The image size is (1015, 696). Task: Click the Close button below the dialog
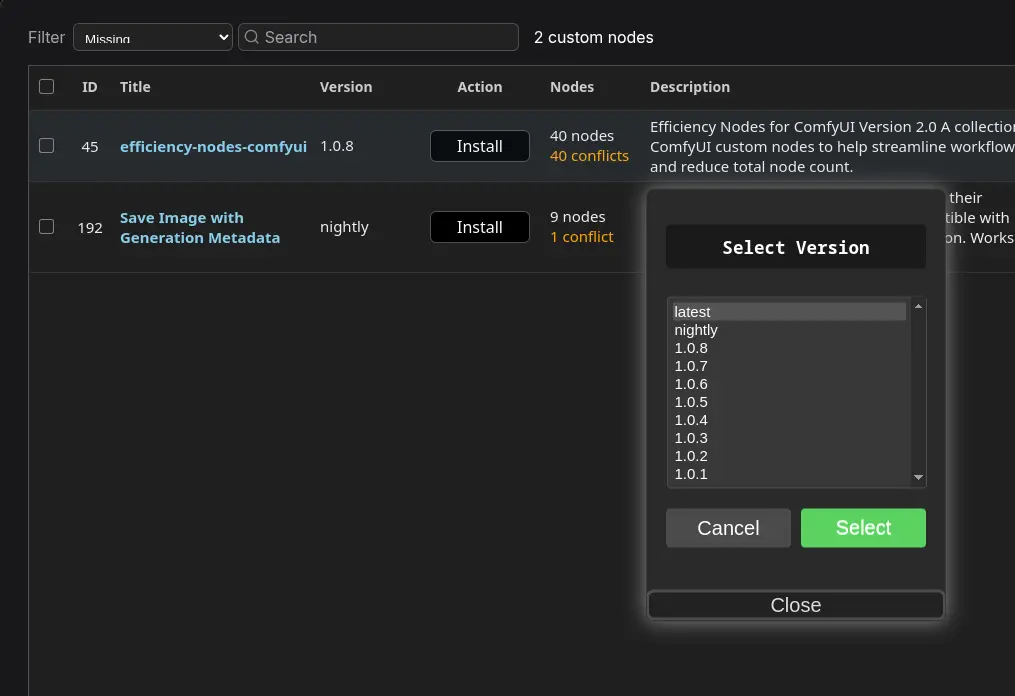click(x=795, y=605)
